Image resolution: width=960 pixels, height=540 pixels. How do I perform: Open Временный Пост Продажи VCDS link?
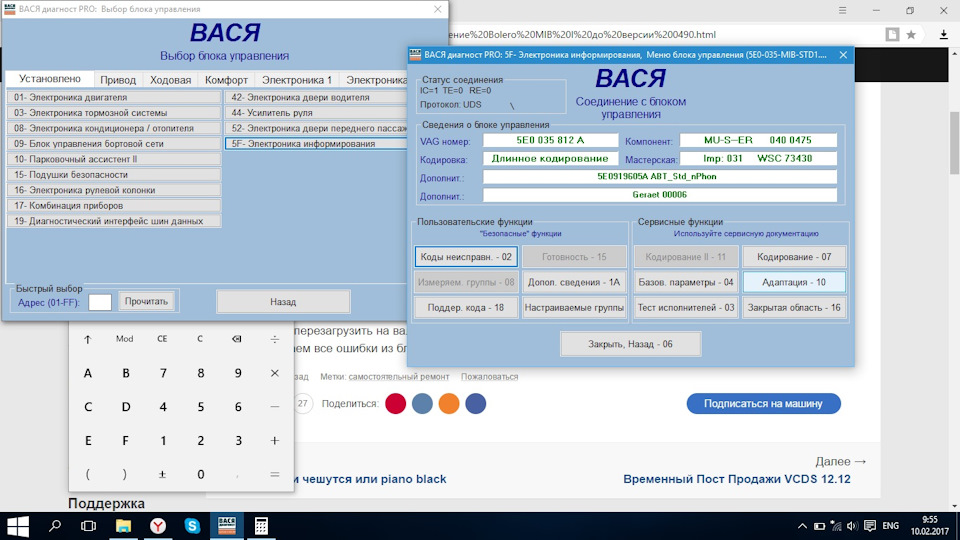coord(737,479)
